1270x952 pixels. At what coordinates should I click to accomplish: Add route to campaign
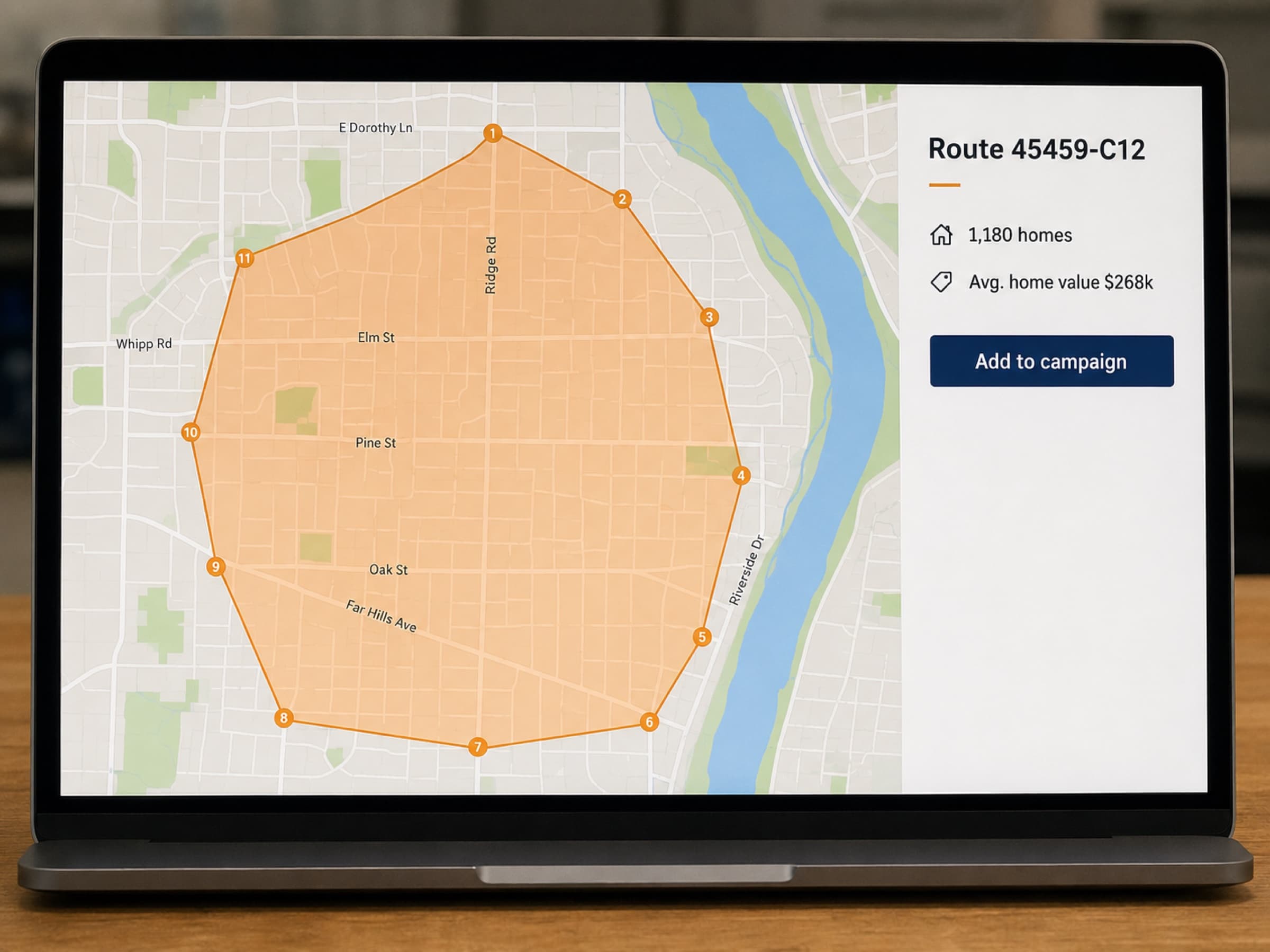[x=1051, y=361]
